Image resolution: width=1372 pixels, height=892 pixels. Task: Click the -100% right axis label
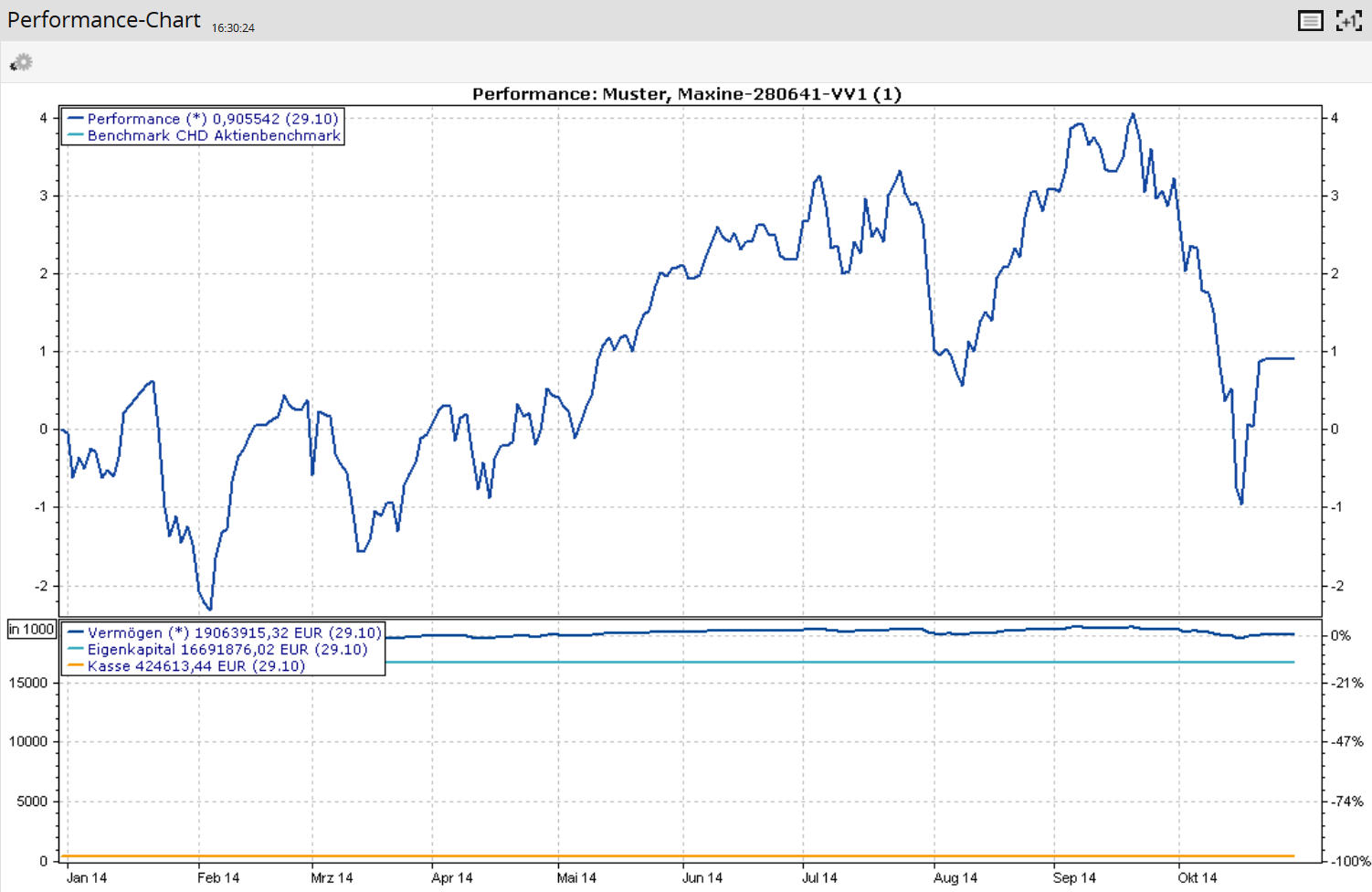(x=1348, y=861)
